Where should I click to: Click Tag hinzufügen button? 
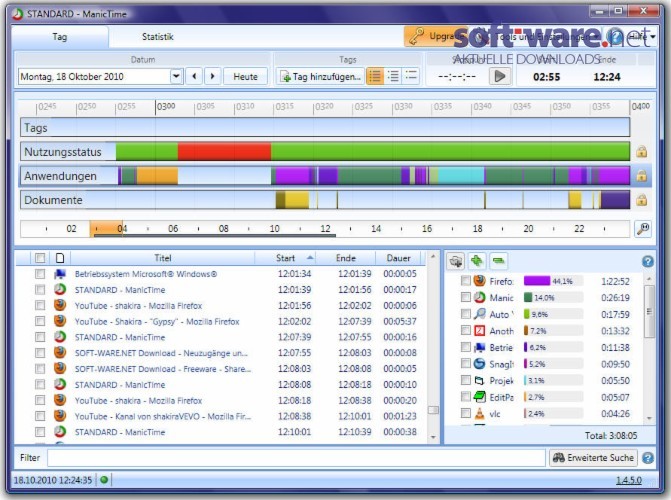(x=320, y=77)
